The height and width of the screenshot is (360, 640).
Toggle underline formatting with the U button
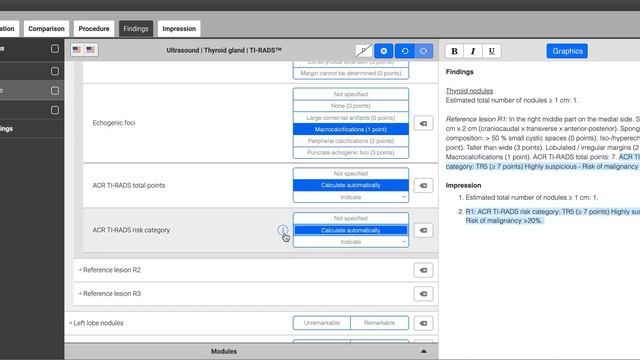click(491, 51)
